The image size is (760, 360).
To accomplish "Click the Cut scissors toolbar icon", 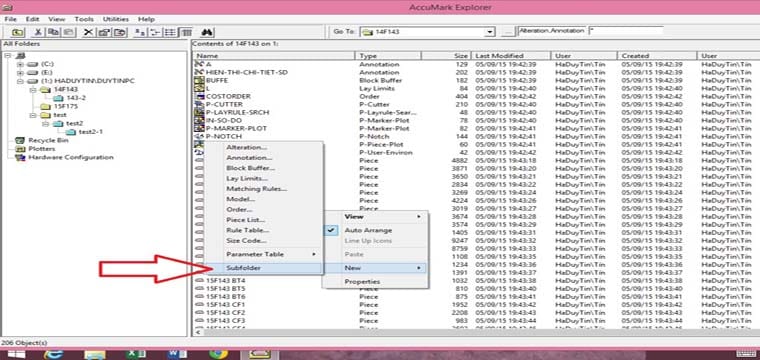I will point(37,32).
